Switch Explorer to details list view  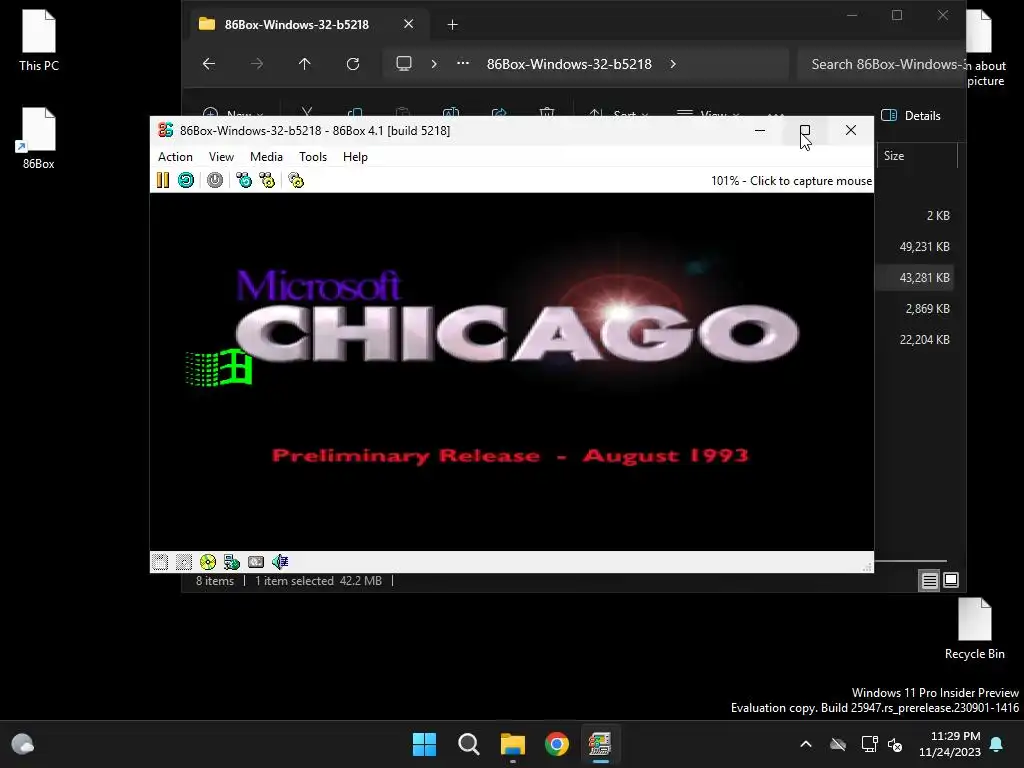[x=929, y=580]
